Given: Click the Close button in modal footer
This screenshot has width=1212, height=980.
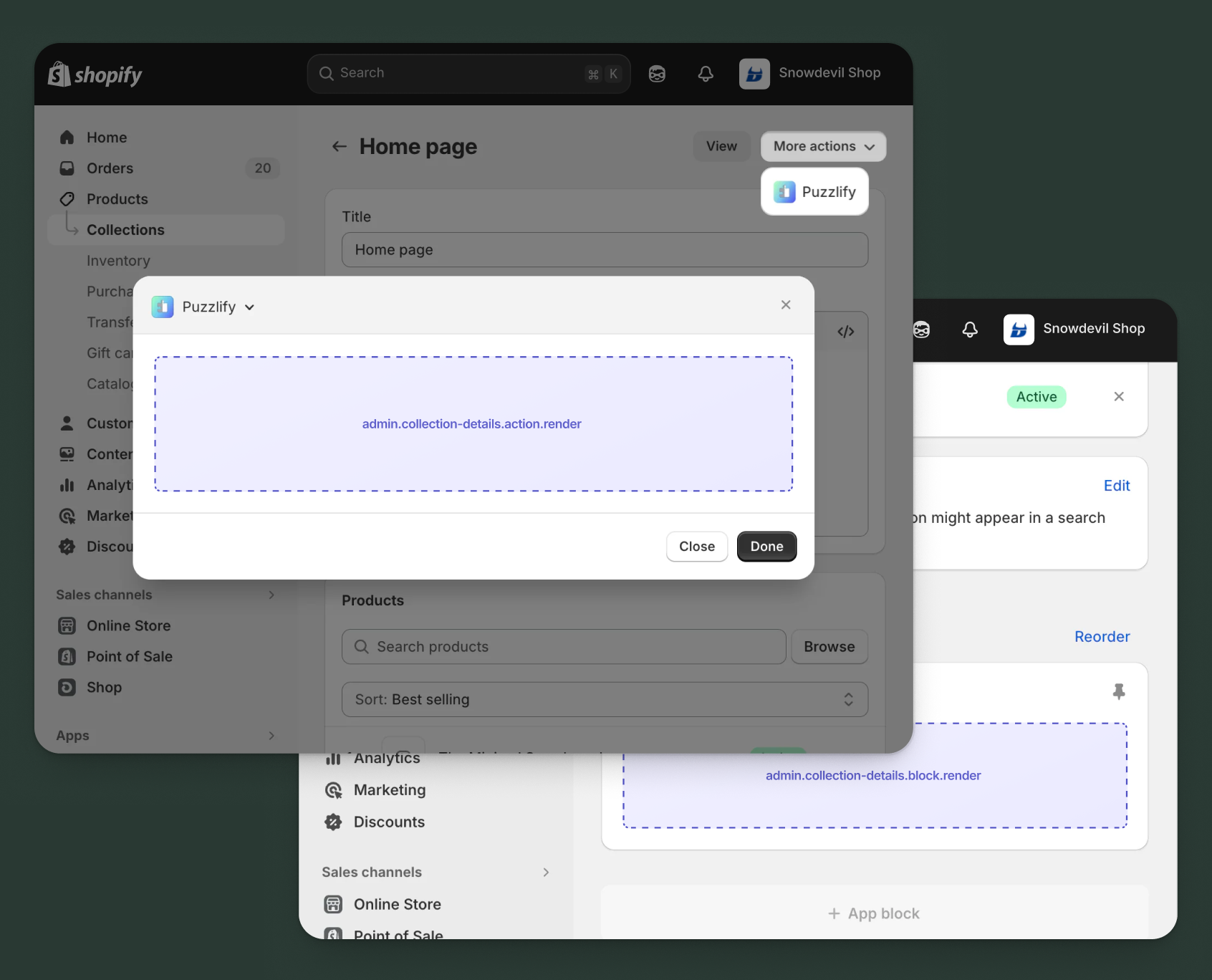Looking at the screenshot, I should coord(697,547).
